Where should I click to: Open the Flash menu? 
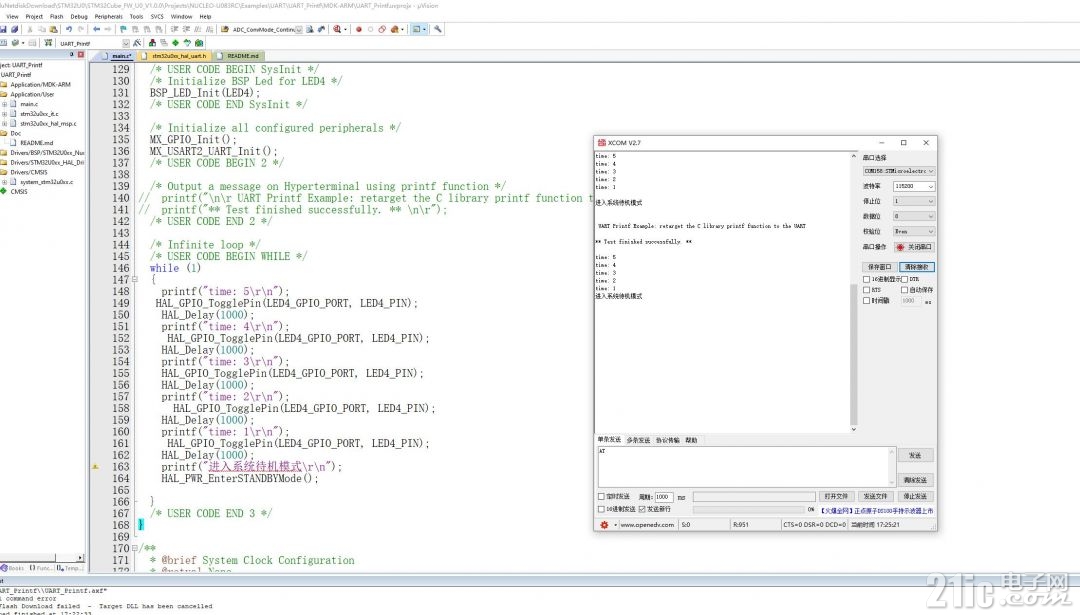(56, 17)
